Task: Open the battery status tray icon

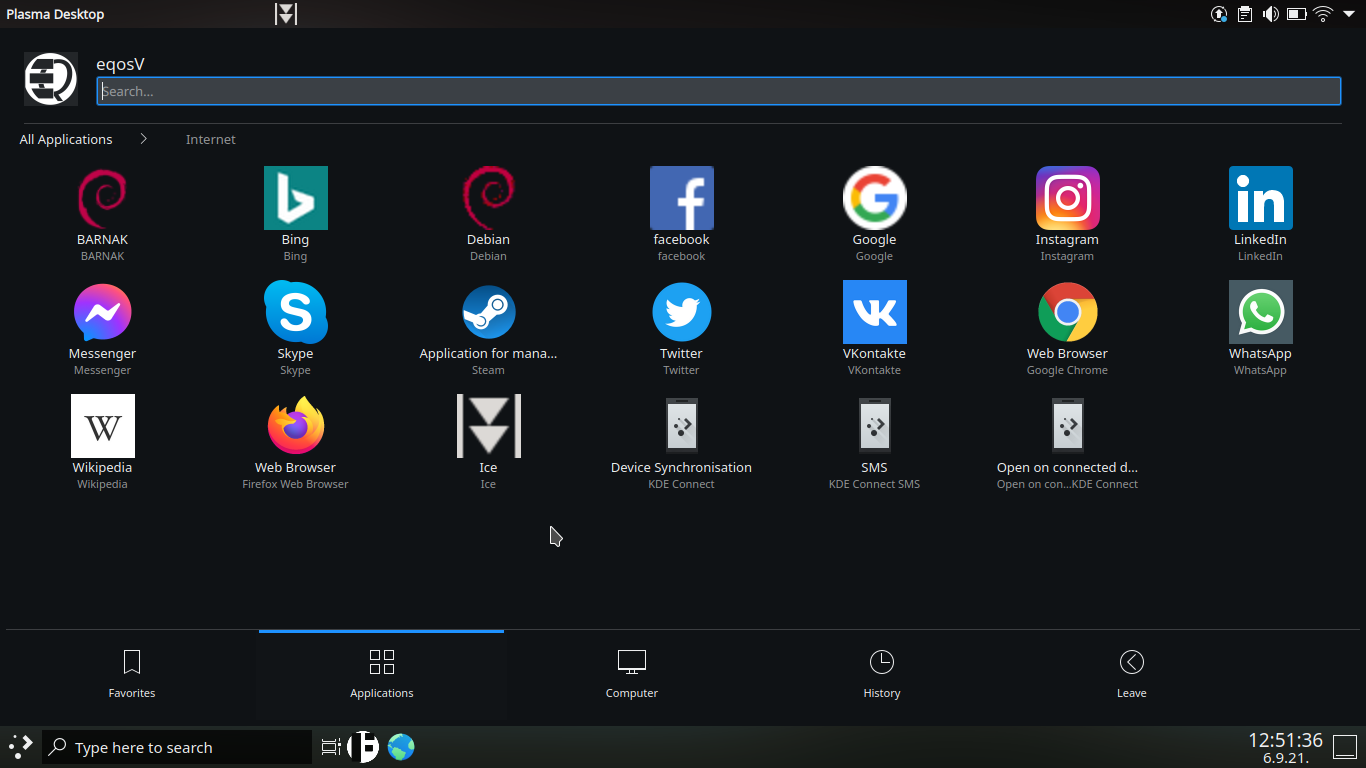Action: pyautogui.click(x=1297, y=14)
